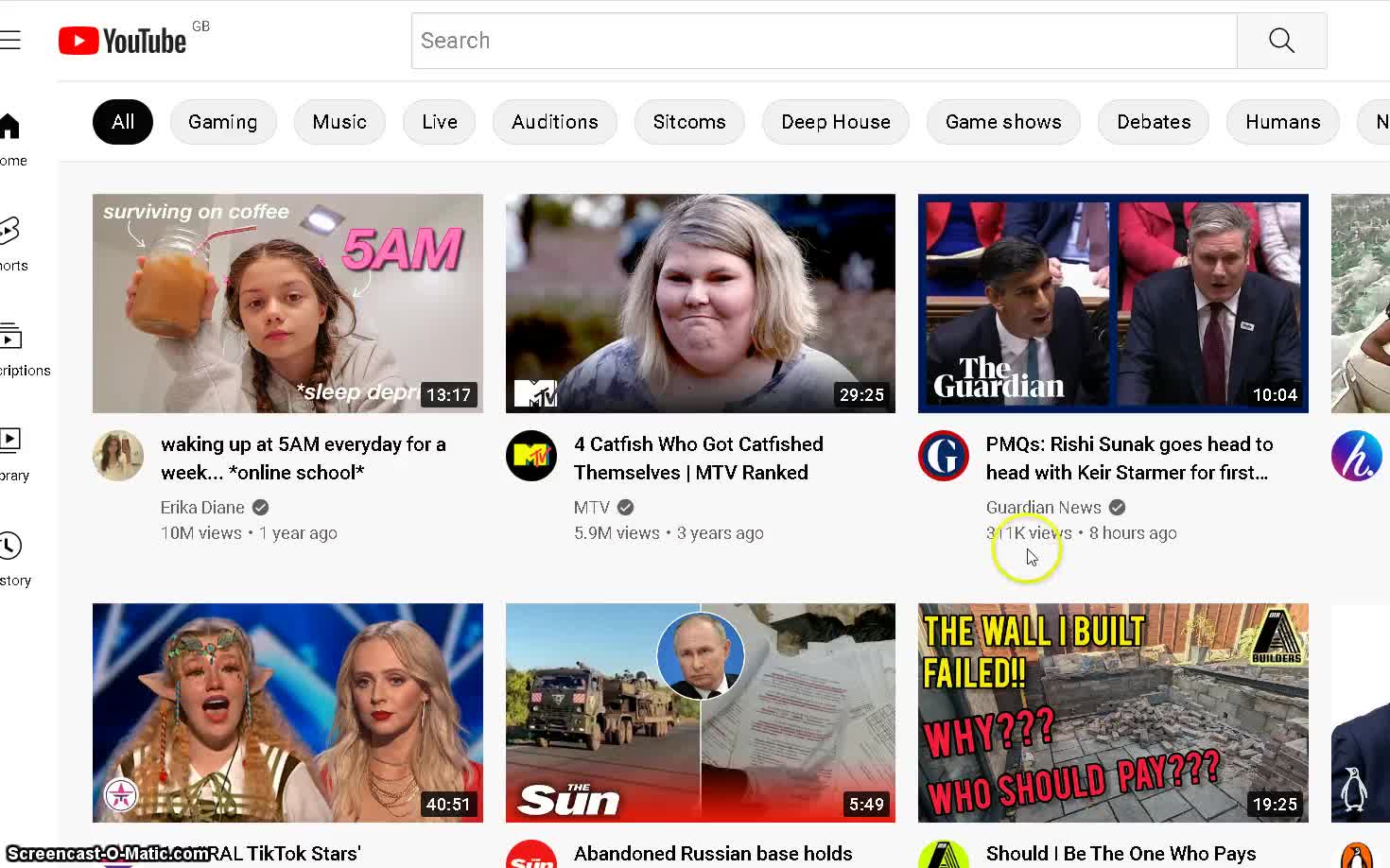Screen dimensions: 1390x868
Task: Click verified badge next to Erika Diane
Action: coord(260,508)
